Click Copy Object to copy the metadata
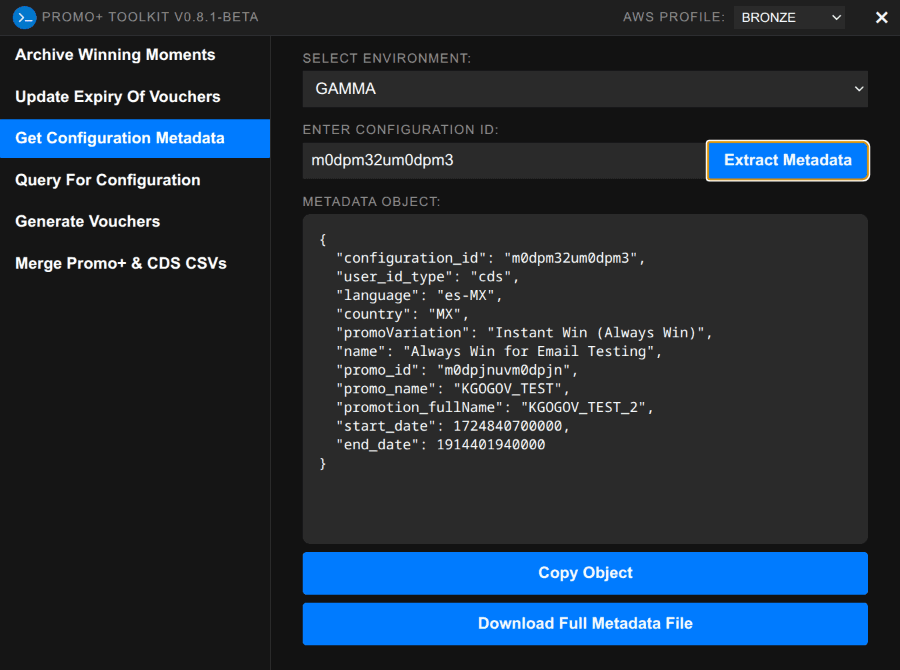The image size is (900, 670). (x=585, y=573)
